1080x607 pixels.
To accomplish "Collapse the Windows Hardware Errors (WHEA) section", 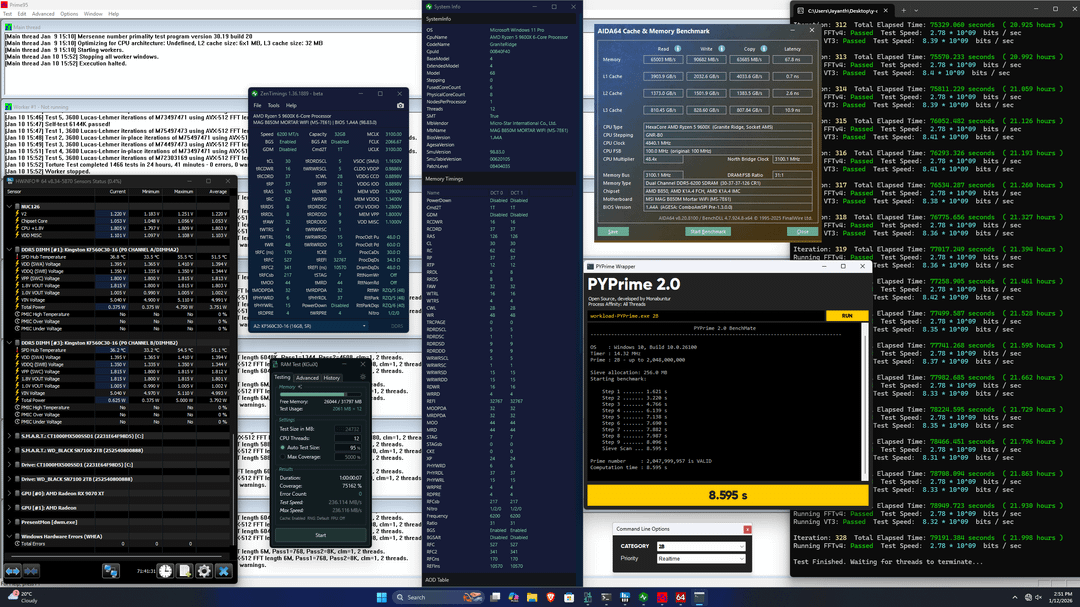I will point(9,536).
